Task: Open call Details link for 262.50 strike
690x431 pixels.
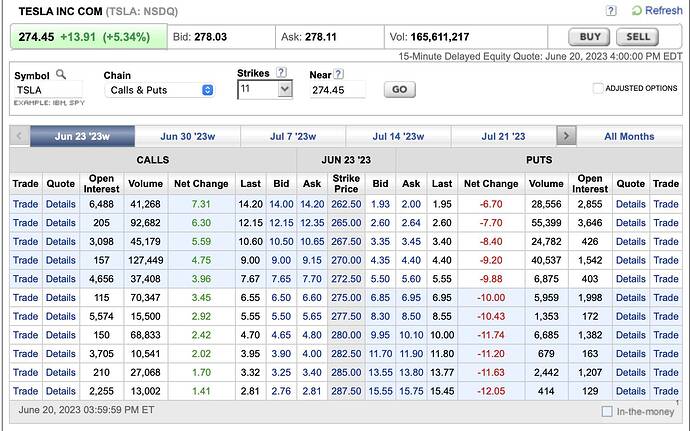Action: (x=60, y=204)
